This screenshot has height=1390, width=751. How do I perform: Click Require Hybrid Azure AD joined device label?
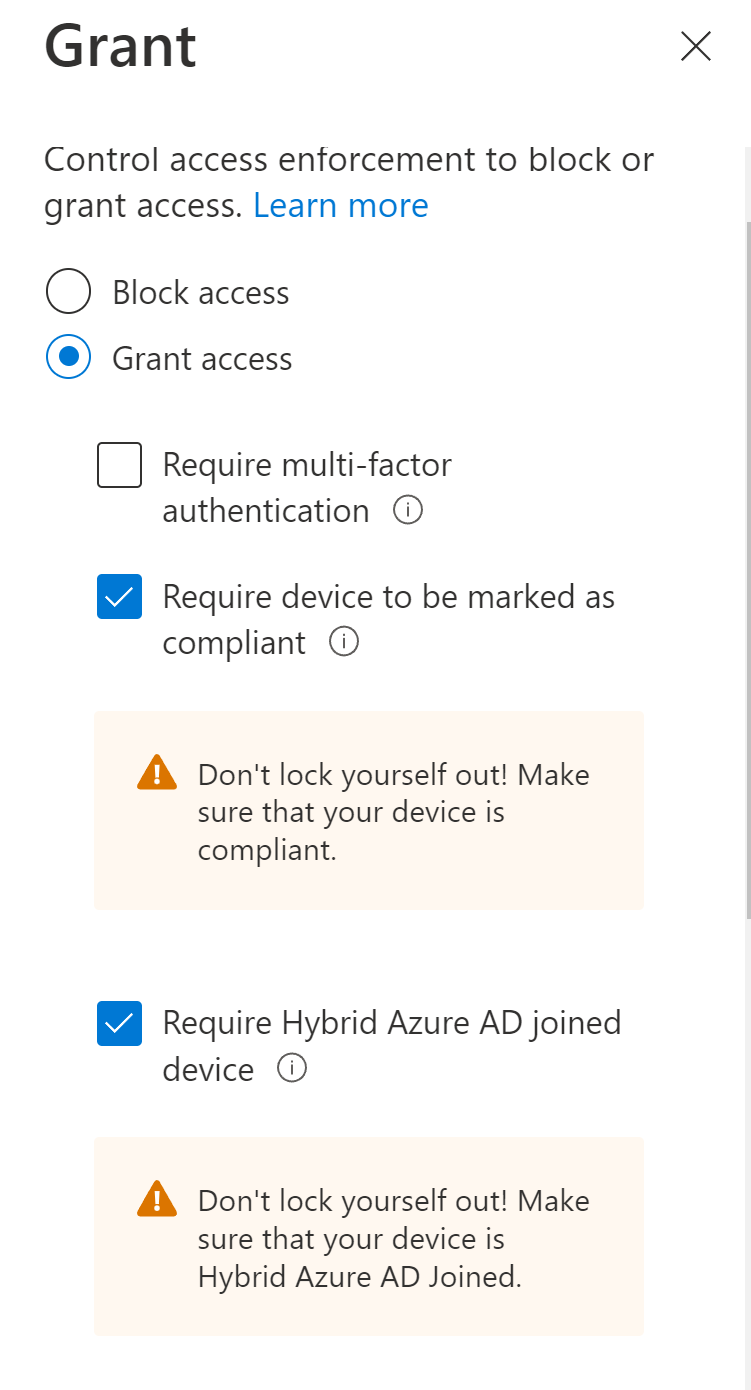[391, 1046]
